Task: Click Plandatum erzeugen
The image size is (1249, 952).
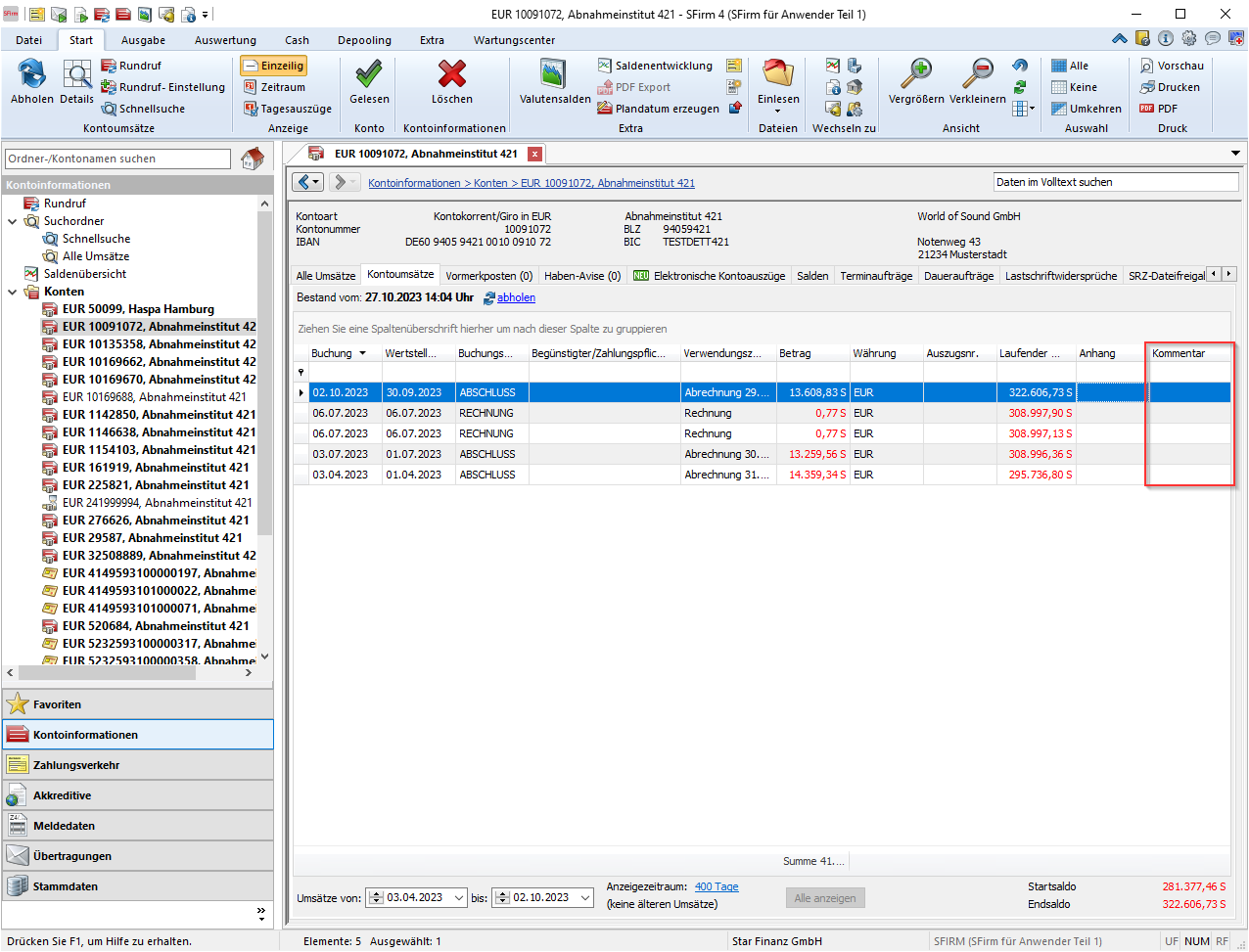Action: click(x=659, y=109)
